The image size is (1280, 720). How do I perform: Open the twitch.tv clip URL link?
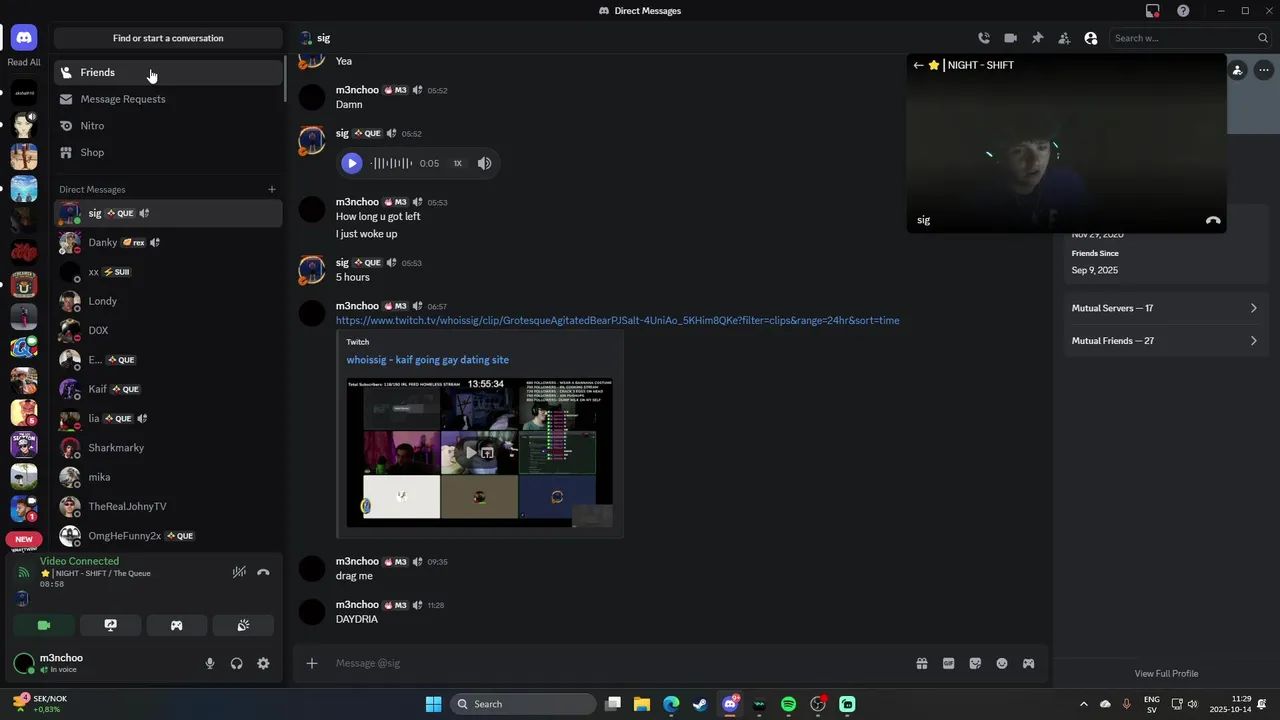pos(617,320)
